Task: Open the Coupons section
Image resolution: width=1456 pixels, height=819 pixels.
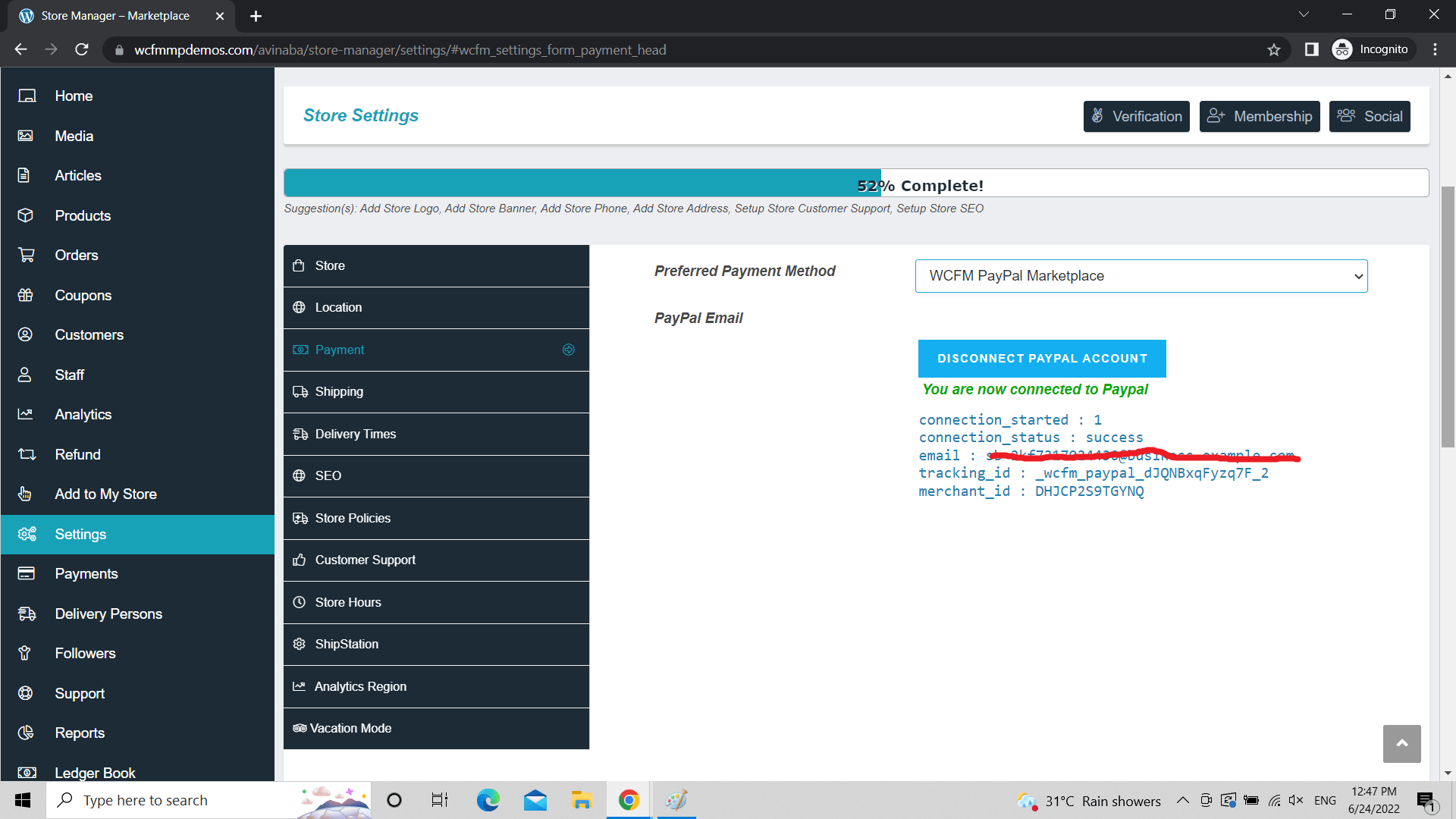Action: coord(83,295)
